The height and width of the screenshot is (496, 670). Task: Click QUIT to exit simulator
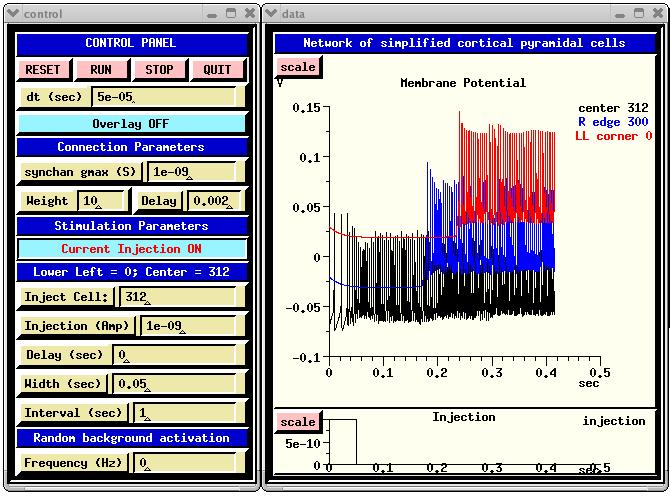pyautogui.click(x=217, y=70)
